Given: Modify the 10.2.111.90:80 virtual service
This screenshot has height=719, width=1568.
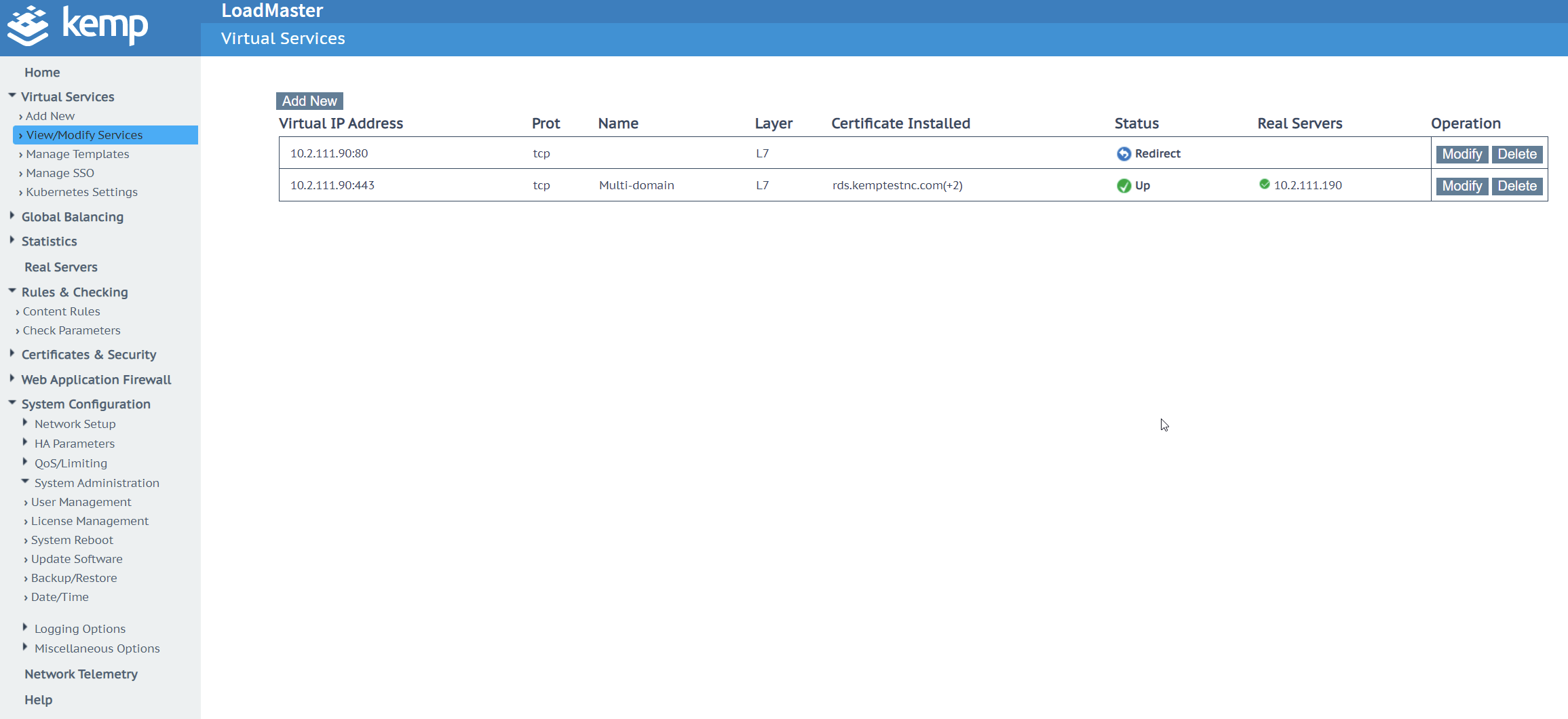Looking at the screenshot, I should [x=1462, y=154].
